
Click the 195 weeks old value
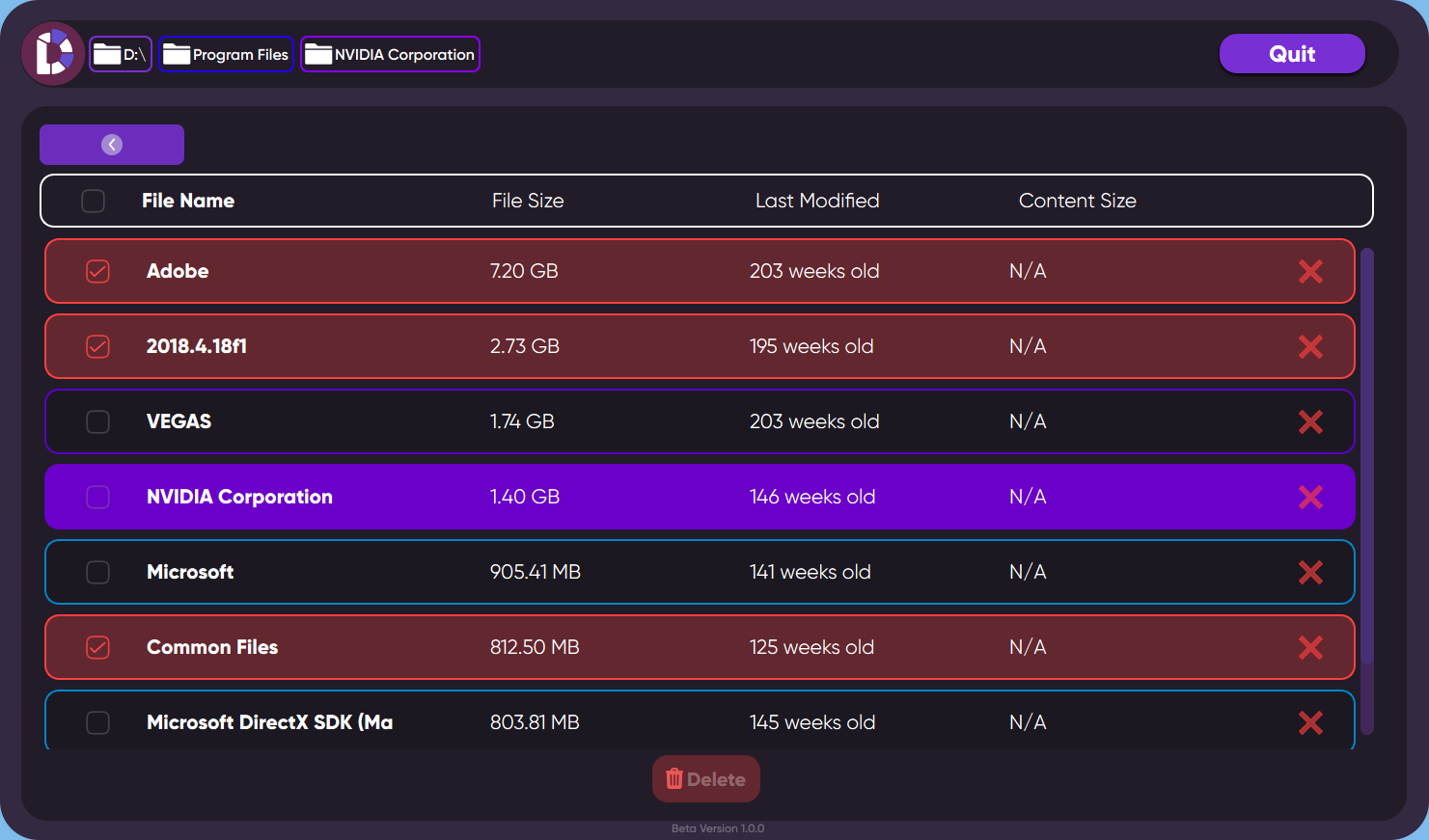(811, 346)
